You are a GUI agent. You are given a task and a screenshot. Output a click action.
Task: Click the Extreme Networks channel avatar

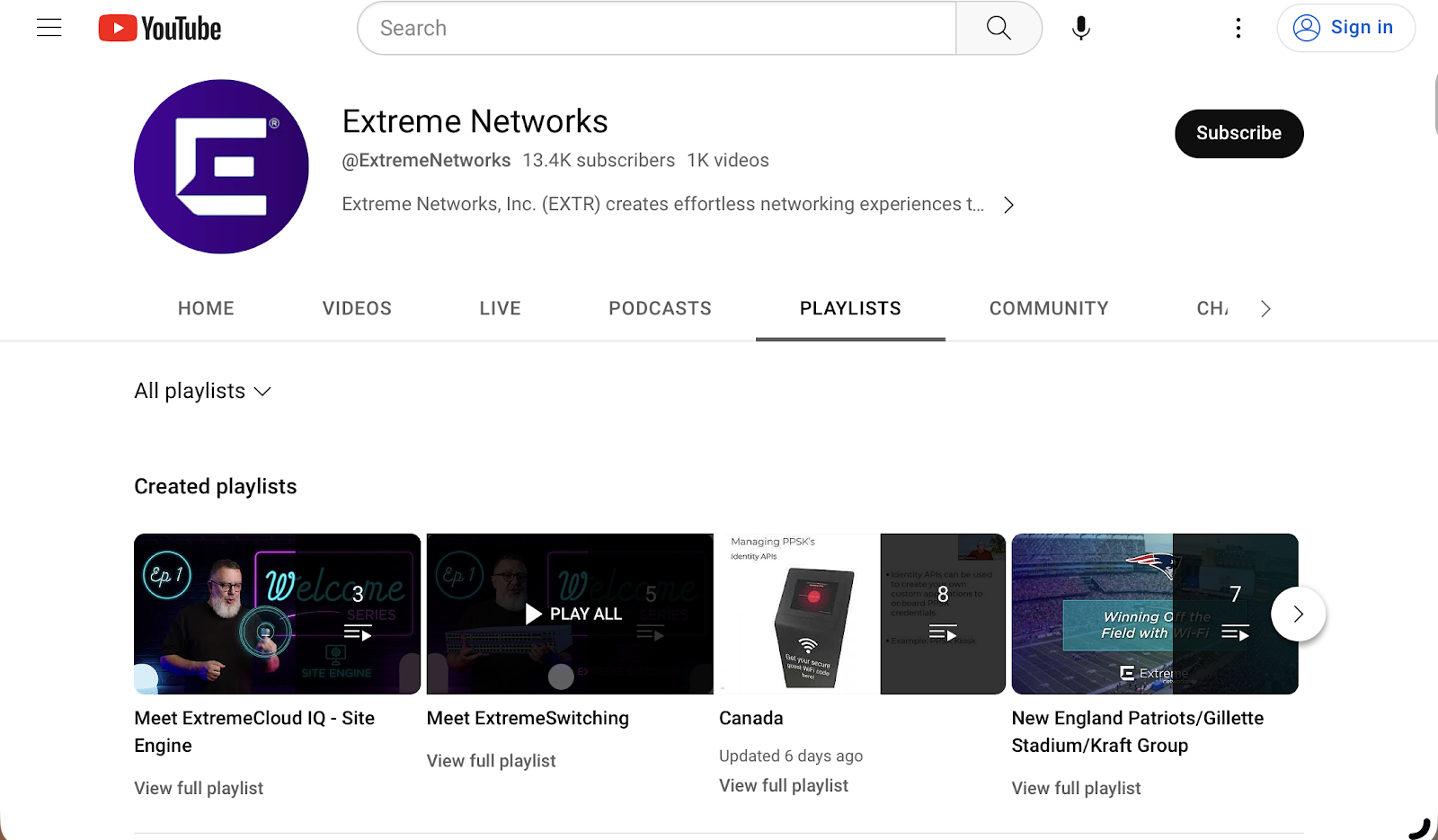click(221, 166)
